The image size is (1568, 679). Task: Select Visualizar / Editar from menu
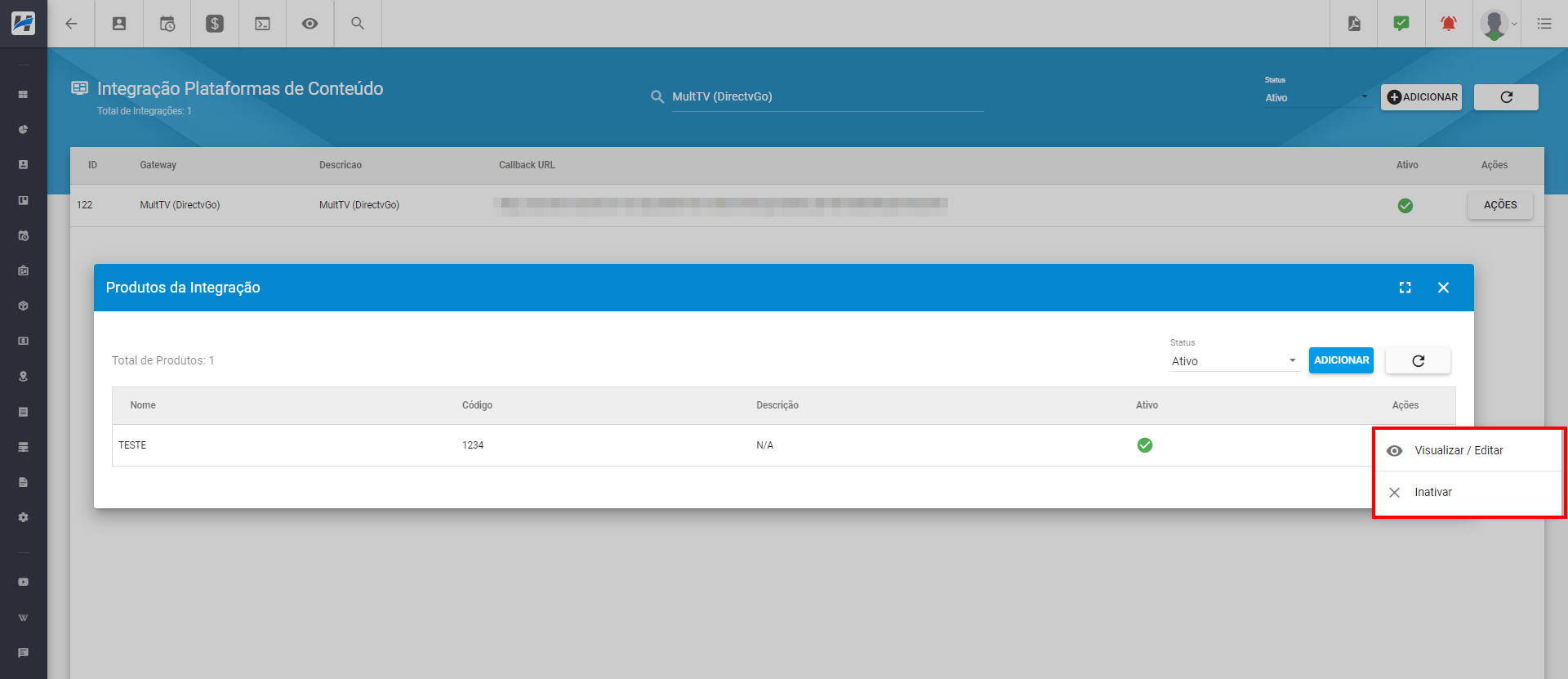click(1459, 450)
